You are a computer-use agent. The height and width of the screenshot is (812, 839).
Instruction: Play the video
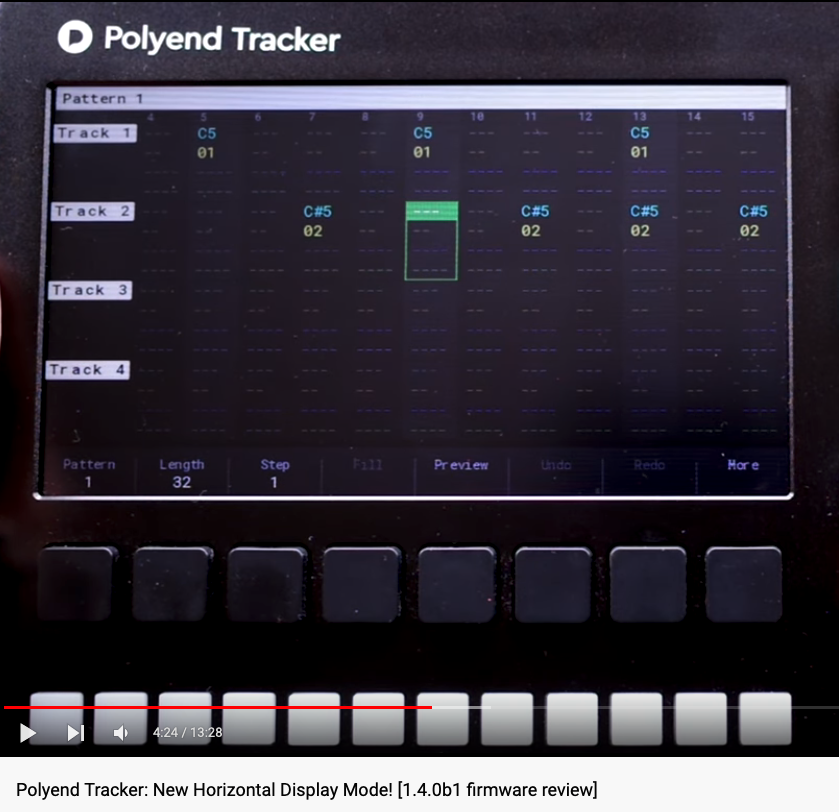point(28,732)
